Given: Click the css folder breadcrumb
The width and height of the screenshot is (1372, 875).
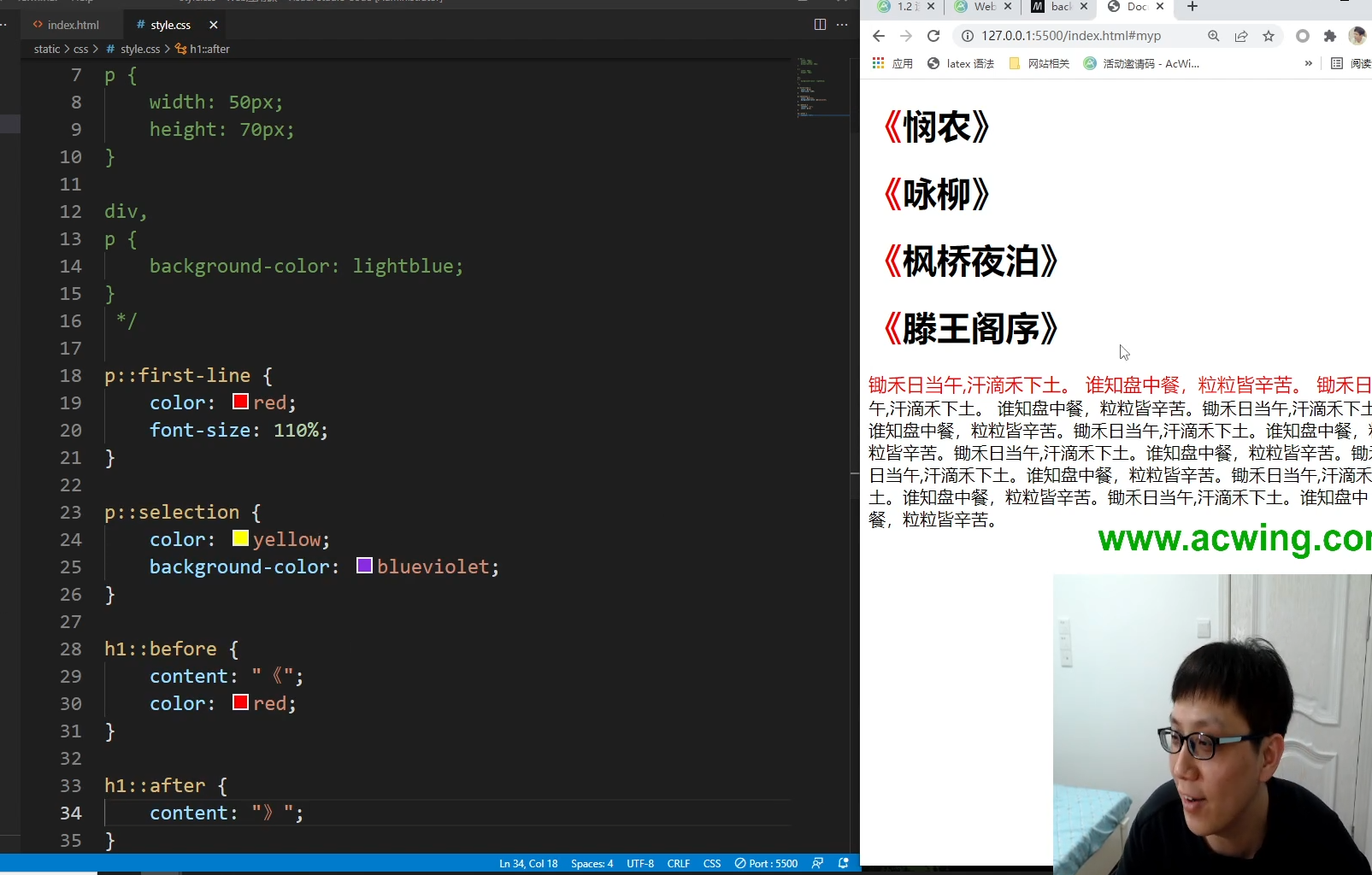Looking at the screenshot, I should coord(81,49).
